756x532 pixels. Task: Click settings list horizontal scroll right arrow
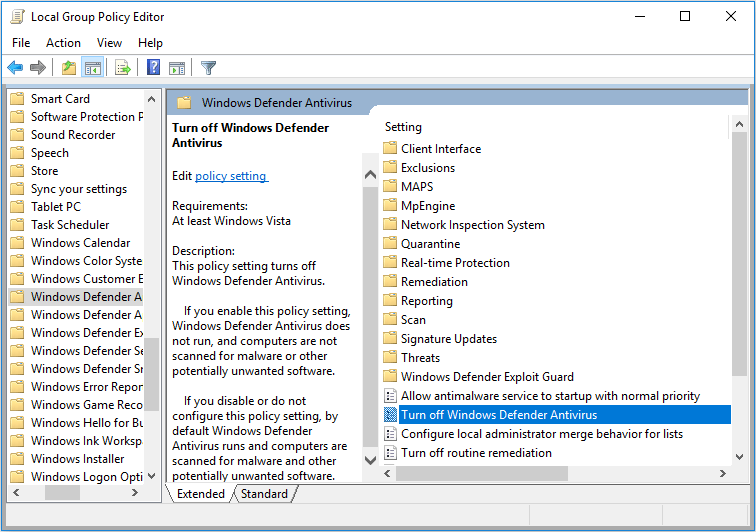tap(722, 474)
